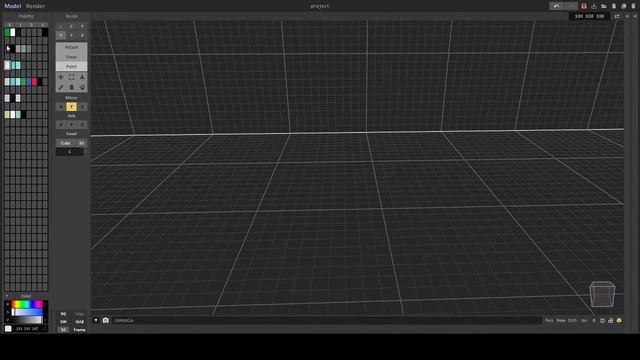Select the replace color tool icon

82,87
